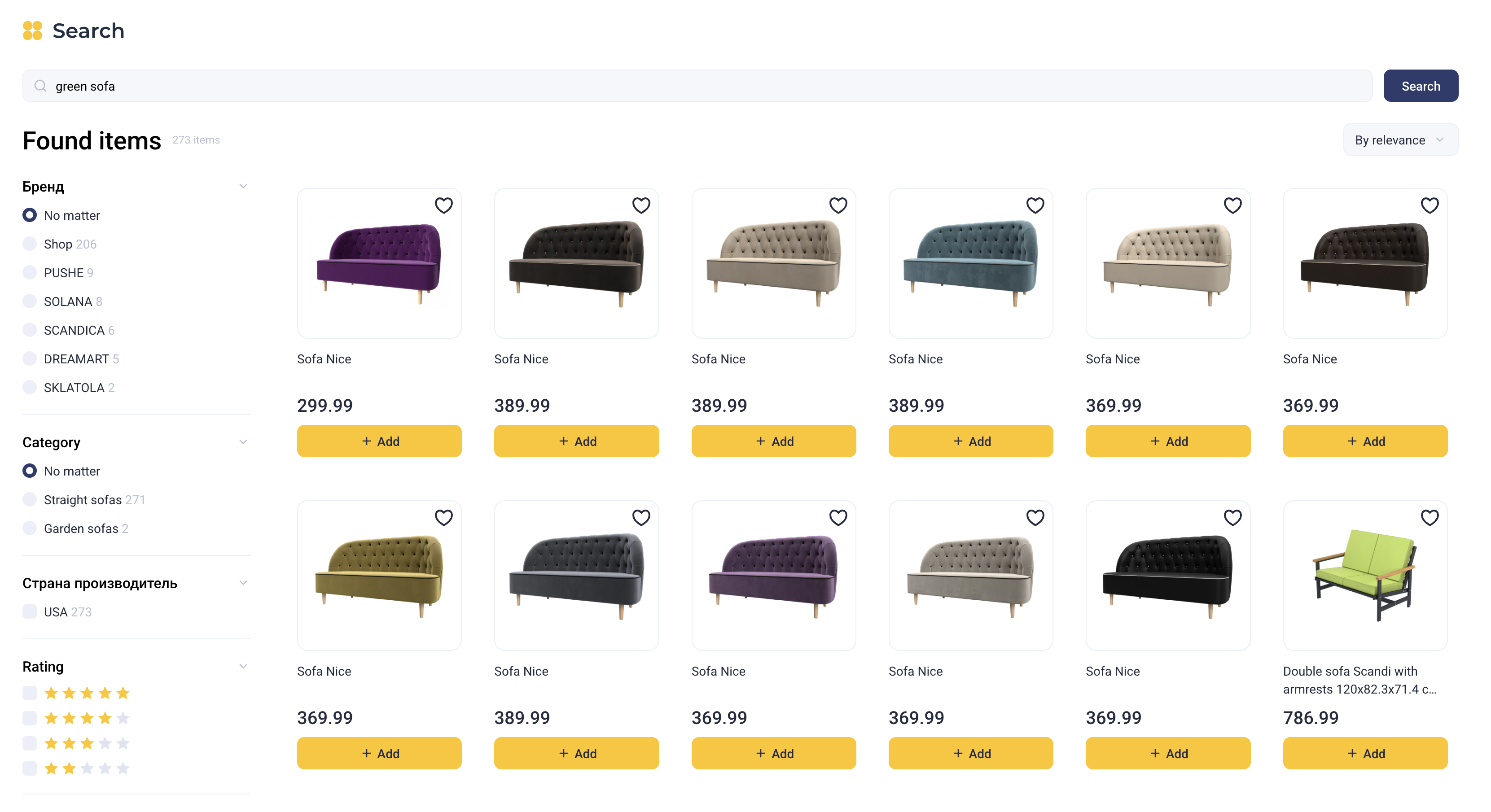
Task: Collapse the Rating filter section
Action: click(x=243, y=666)
